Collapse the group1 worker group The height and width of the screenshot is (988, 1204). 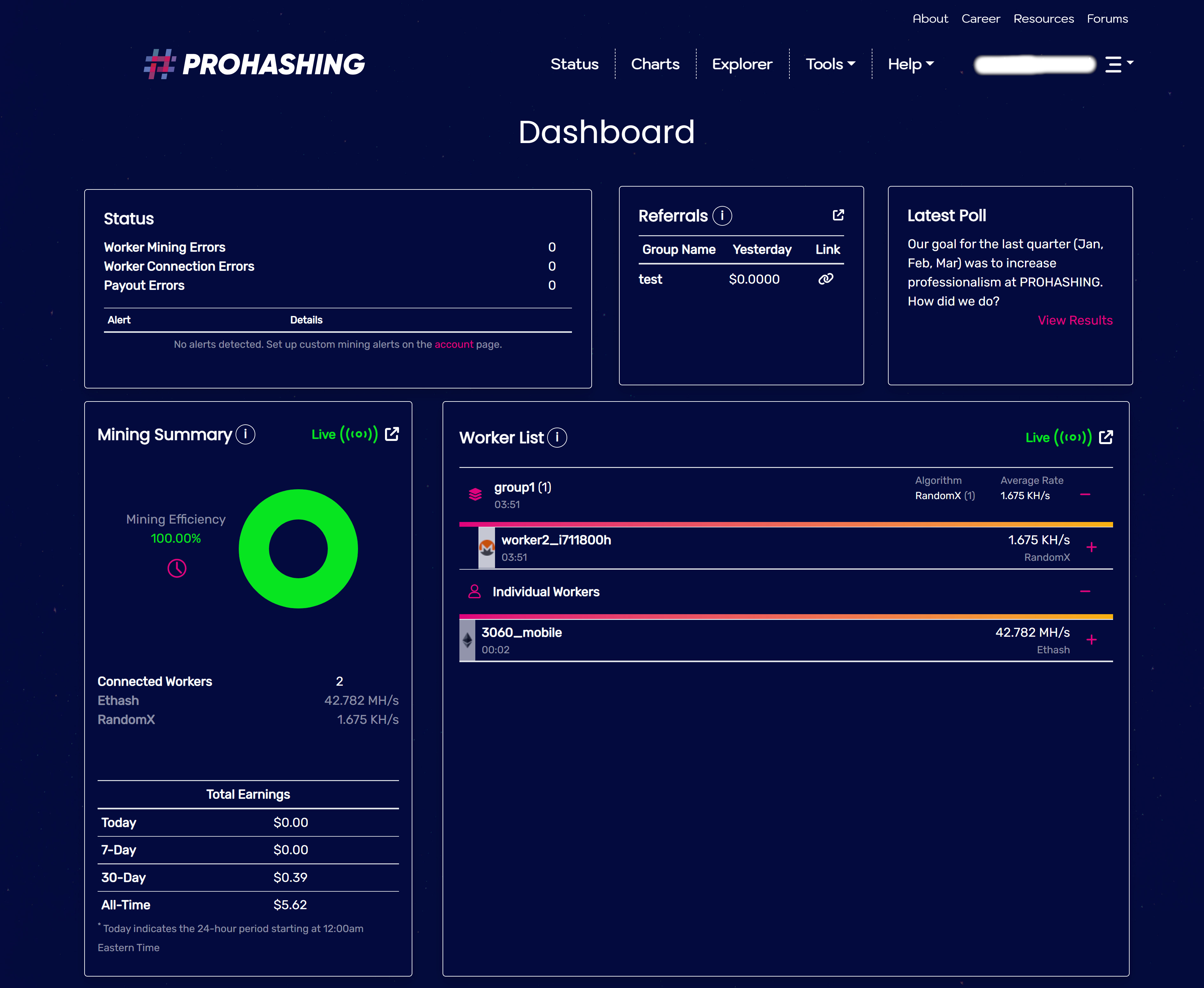coord(1085,494)
